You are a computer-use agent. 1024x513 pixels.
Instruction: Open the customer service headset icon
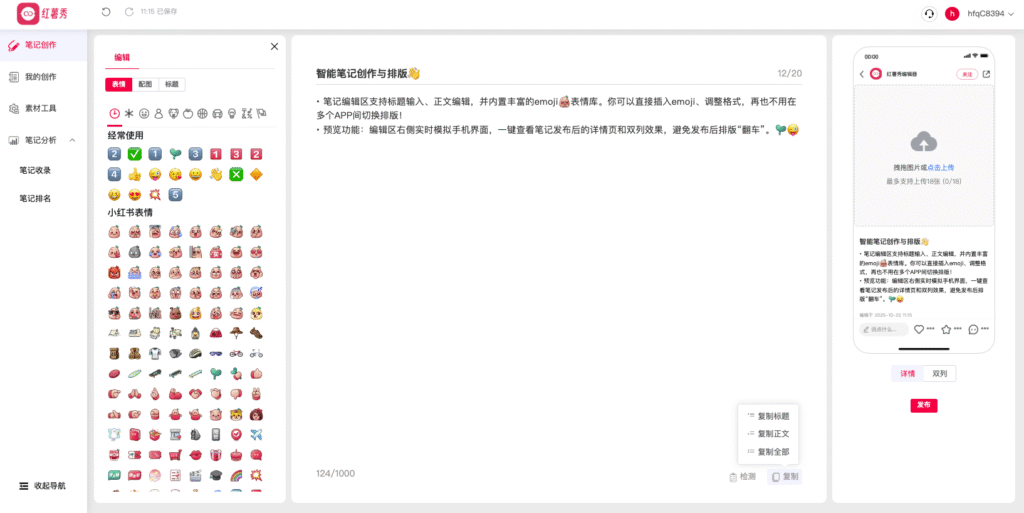point(929,13)
